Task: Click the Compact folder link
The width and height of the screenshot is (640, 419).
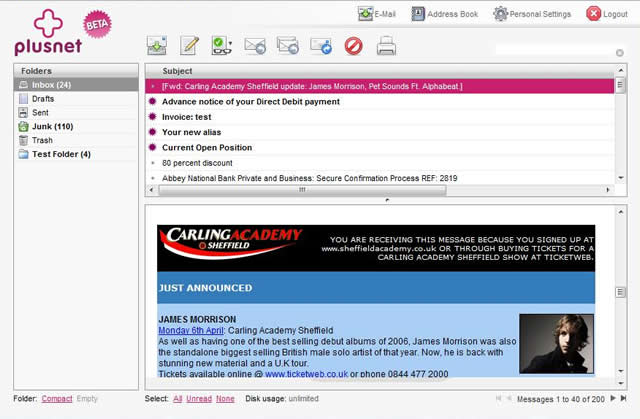Action: click(57, 399)
